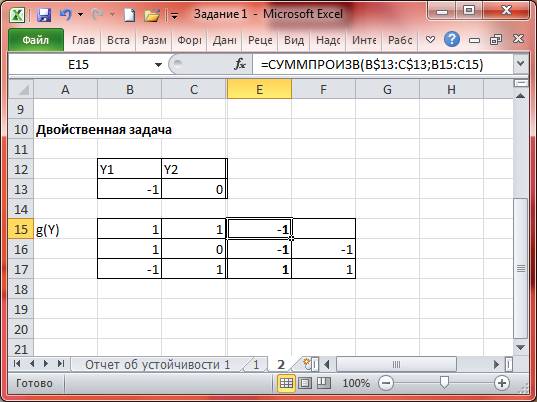Click the zoom slider handle
This screenshot has height=402, width=537.
click(444, 382)
